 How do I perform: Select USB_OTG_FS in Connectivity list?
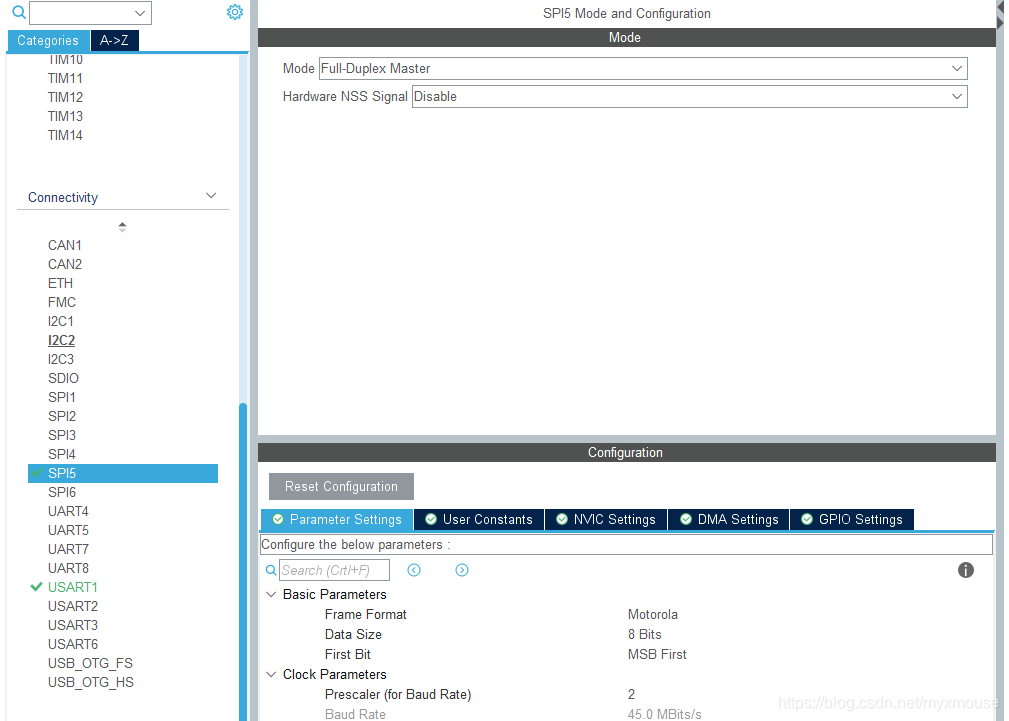point(90,663)
